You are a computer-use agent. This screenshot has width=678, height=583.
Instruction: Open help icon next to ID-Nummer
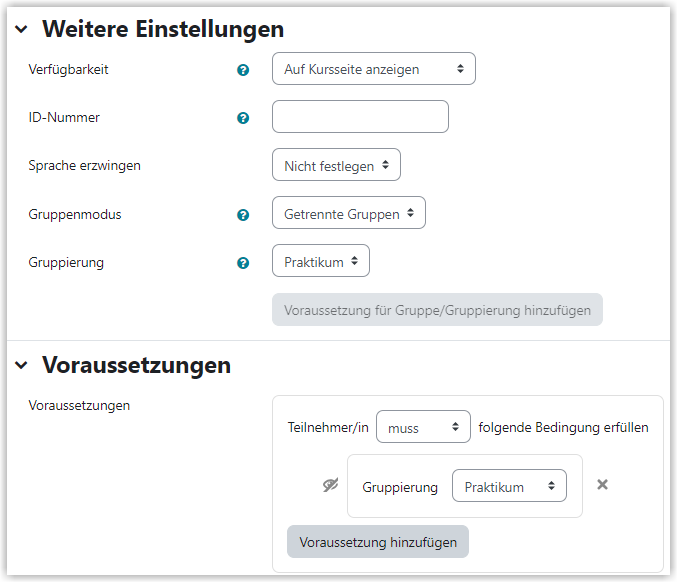point(243,118)
